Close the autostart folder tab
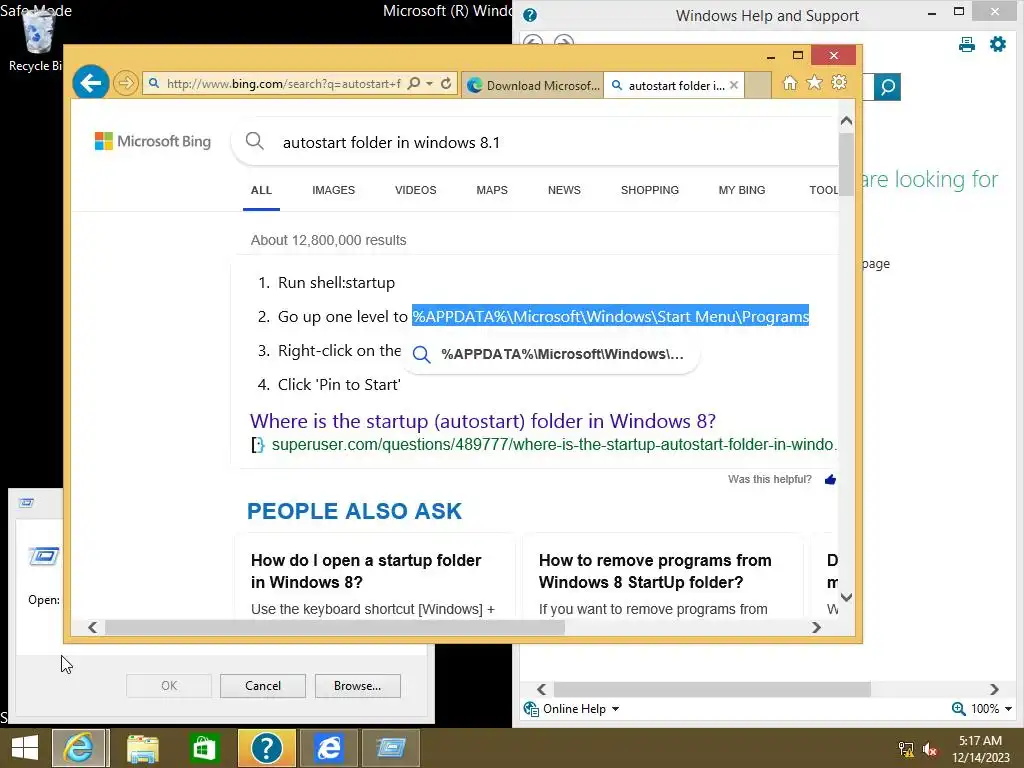The image size is (1024, 768). (734, 86)
